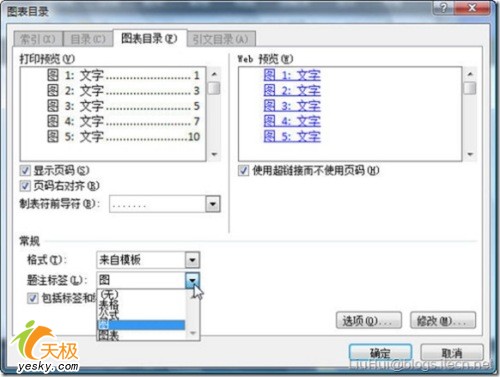Click the 题注标签 field showing 图
Screen dimensions: 500x377
coord(141,280)
